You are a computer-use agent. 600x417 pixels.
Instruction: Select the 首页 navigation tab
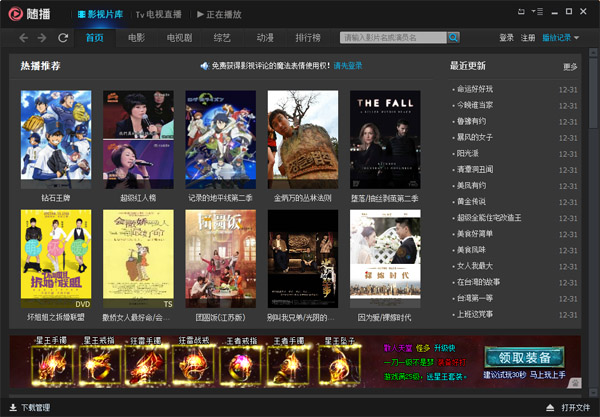pyautogui.click(x=94, y=37)
